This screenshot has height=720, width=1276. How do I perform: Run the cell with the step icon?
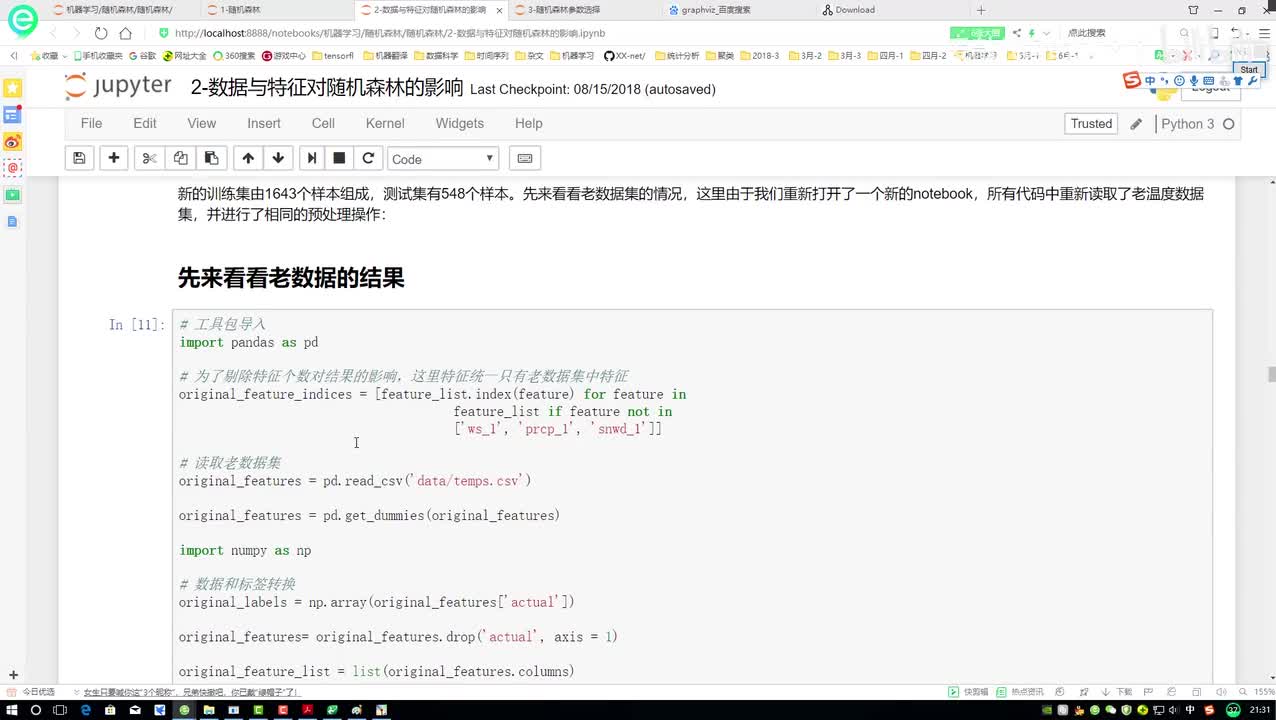312,158
